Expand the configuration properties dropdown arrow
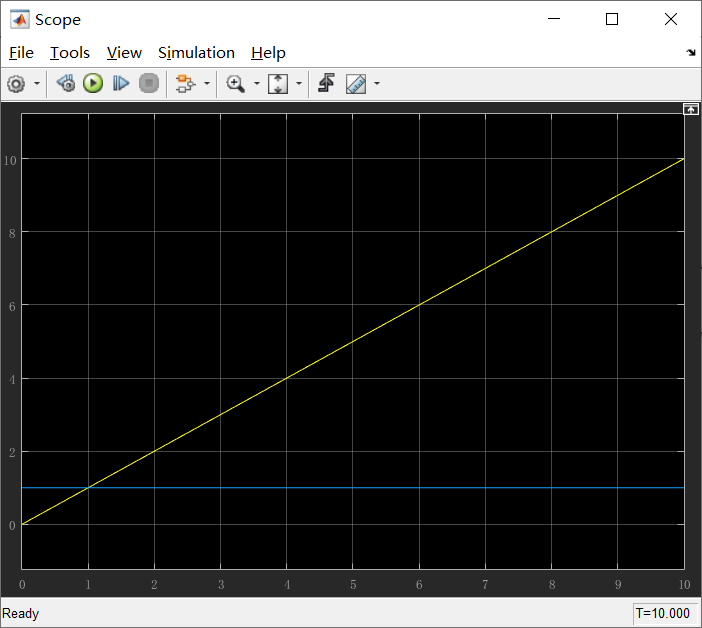The image size is (702, 628). coord(37,84)
